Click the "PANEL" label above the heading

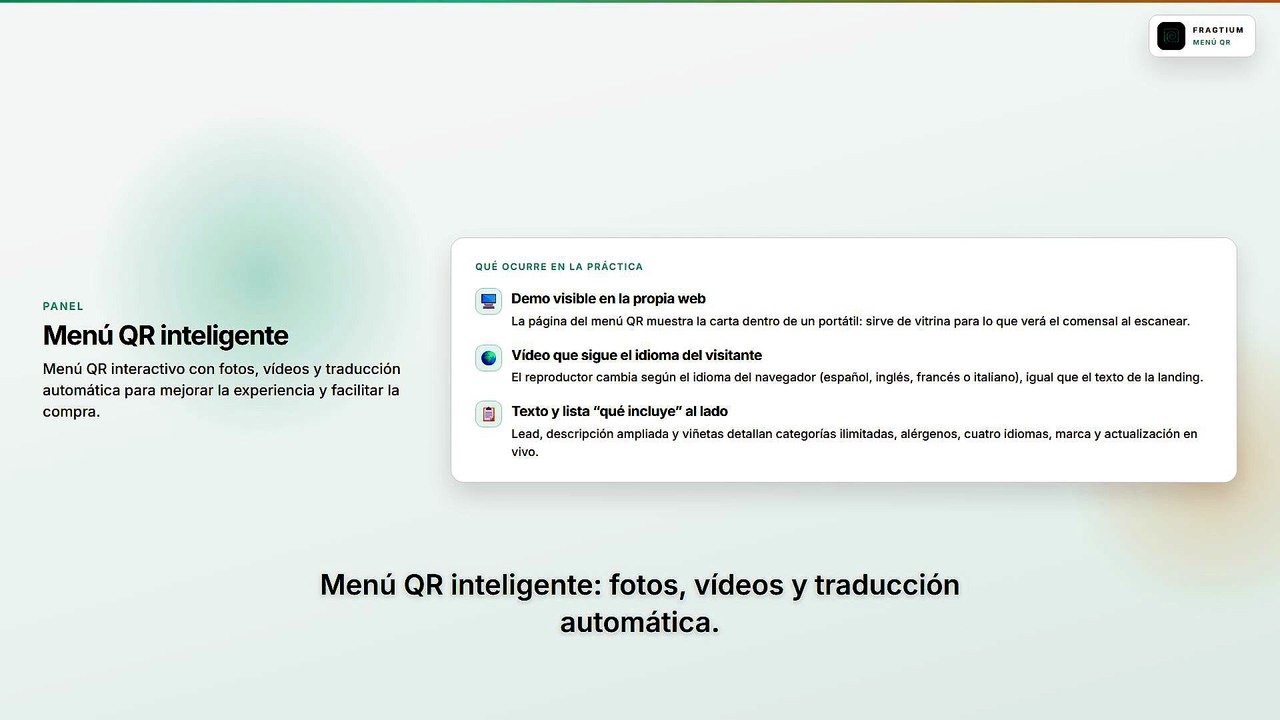[63, 306]
